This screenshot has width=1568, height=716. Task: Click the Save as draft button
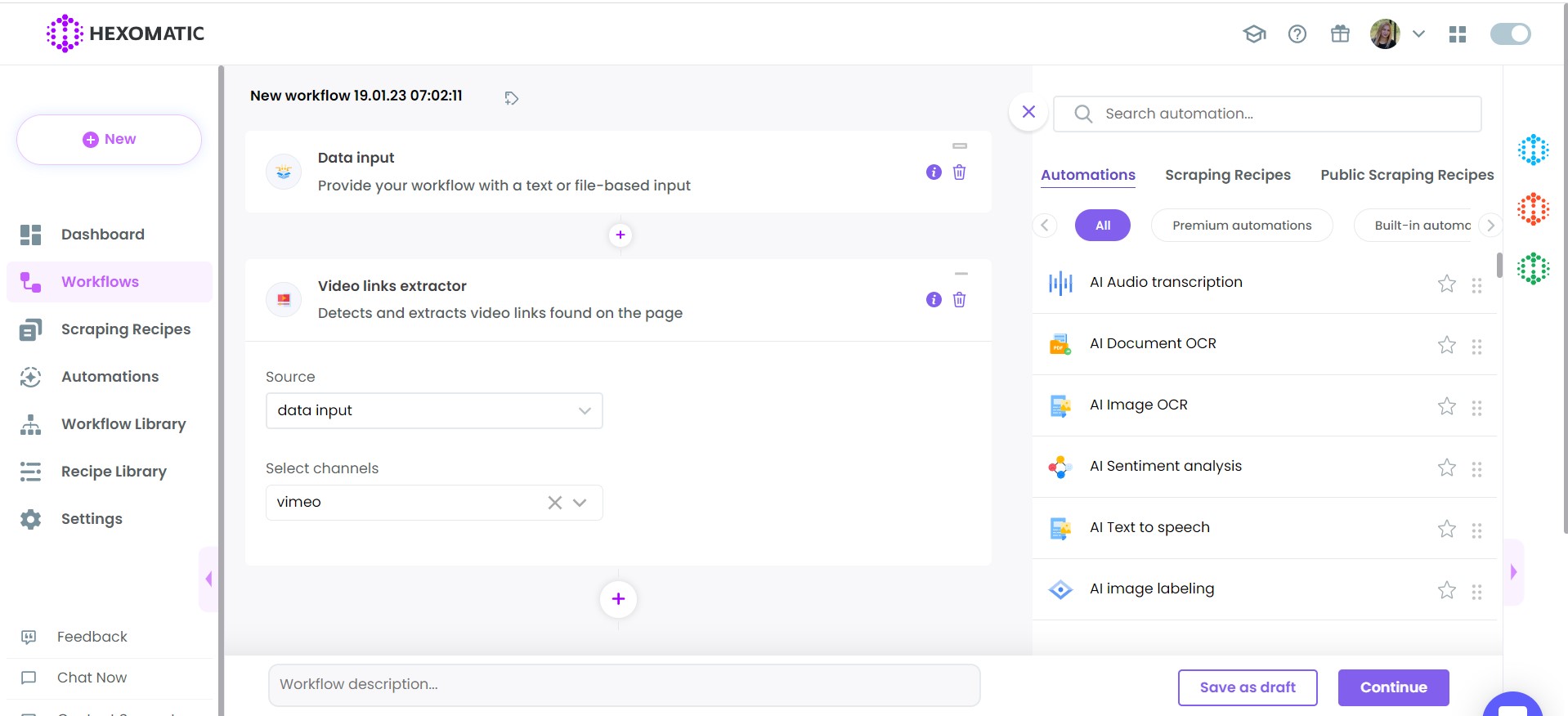click(1247, 687)
